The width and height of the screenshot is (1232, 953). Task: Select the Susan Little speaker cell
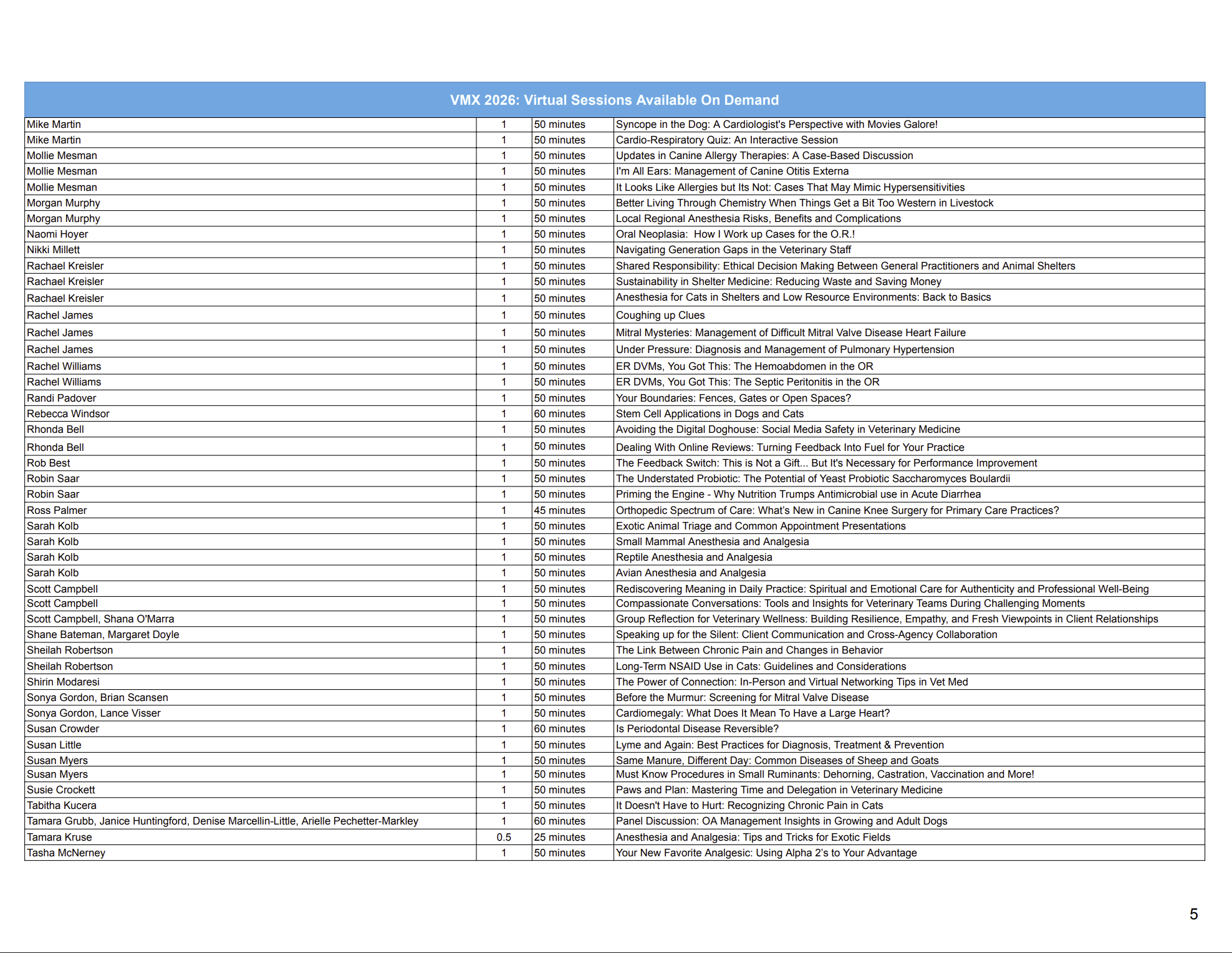click(x=54, y=745)
